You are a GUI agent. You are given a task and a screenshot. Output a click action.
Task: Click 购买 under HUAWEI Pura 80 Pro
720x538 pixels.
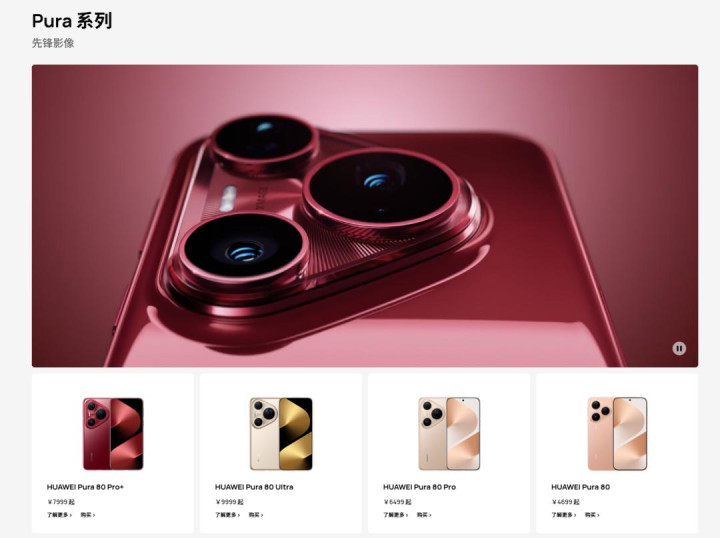pos(424,515)
